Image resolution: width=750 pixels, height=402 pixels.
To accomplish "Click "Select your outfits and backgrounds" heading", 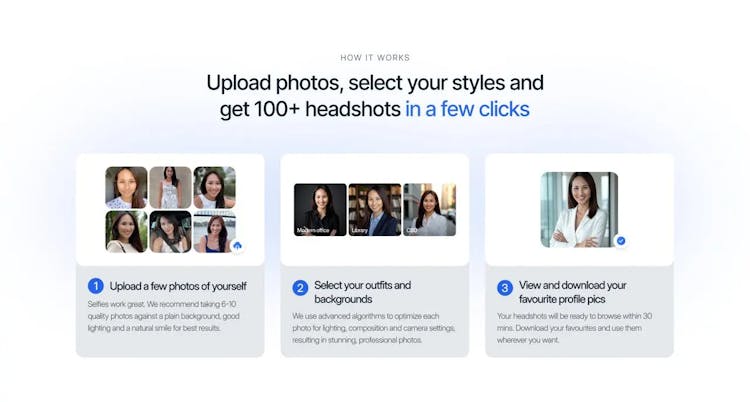I will (363, 292).
